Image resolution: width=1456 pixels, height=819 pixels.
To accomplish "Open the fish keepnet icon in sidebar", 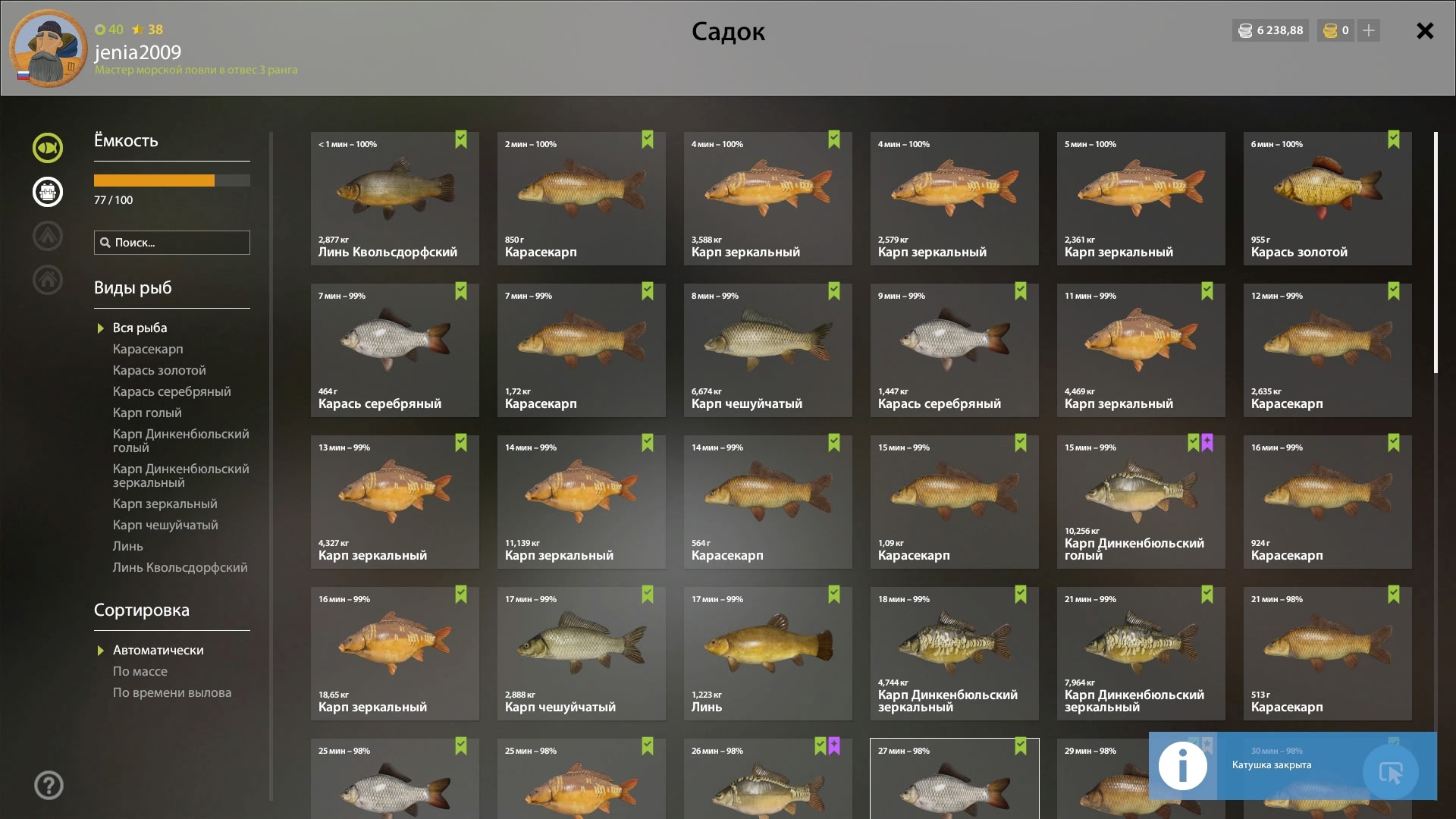I will [47, 148].
